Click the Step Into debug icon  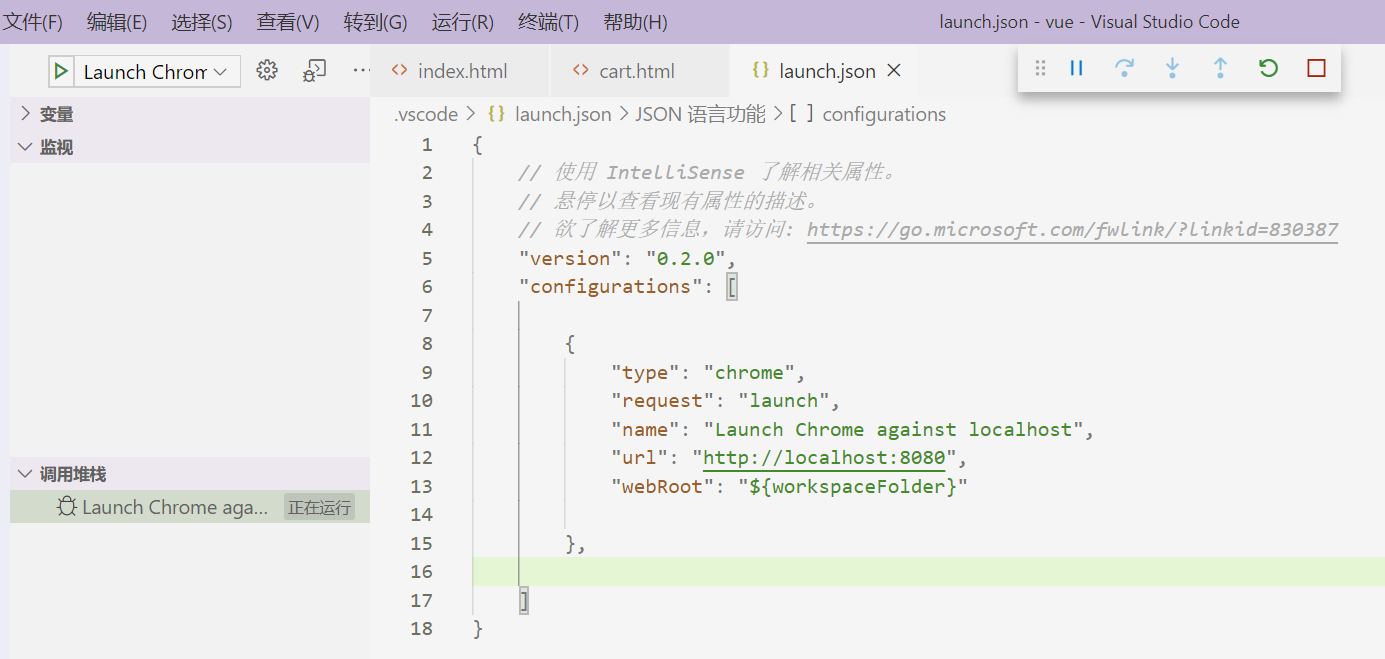click(x=1172, y=68)
